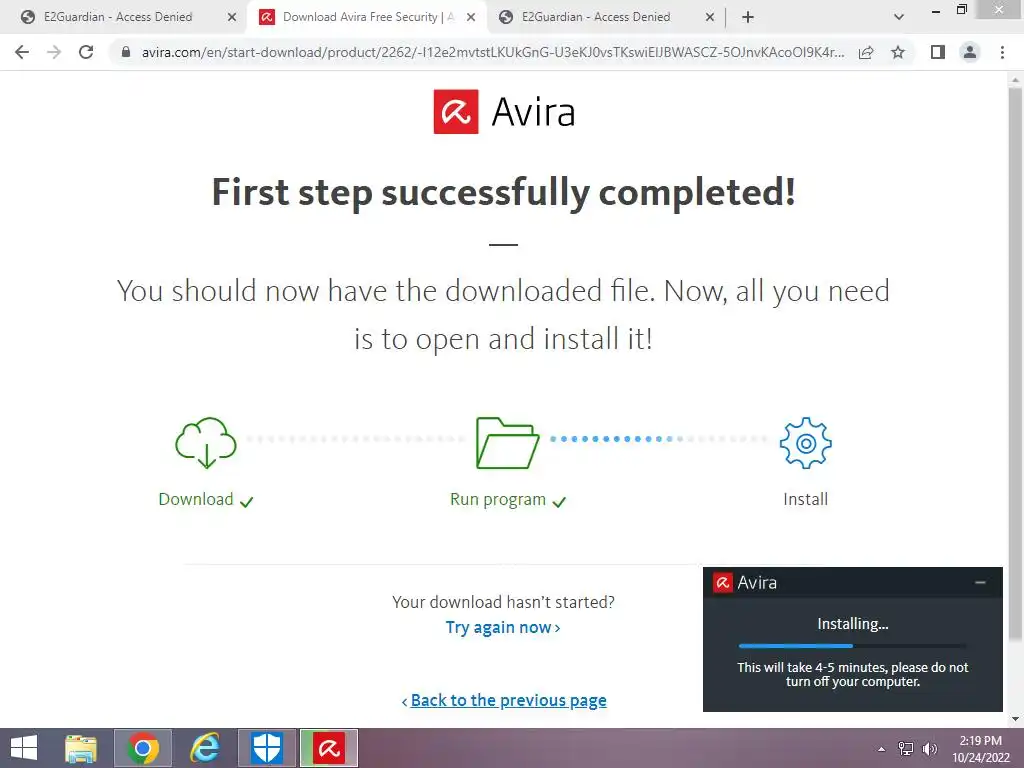Open File Explorer from the taskbar
This screenshot has width=1024, height=768.
point(81,748)
